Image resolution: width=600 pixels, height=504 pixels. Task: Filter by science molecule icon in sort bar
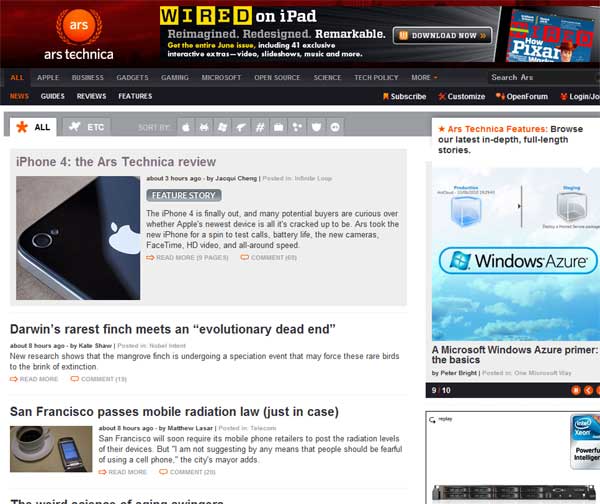tap(297, 127)
